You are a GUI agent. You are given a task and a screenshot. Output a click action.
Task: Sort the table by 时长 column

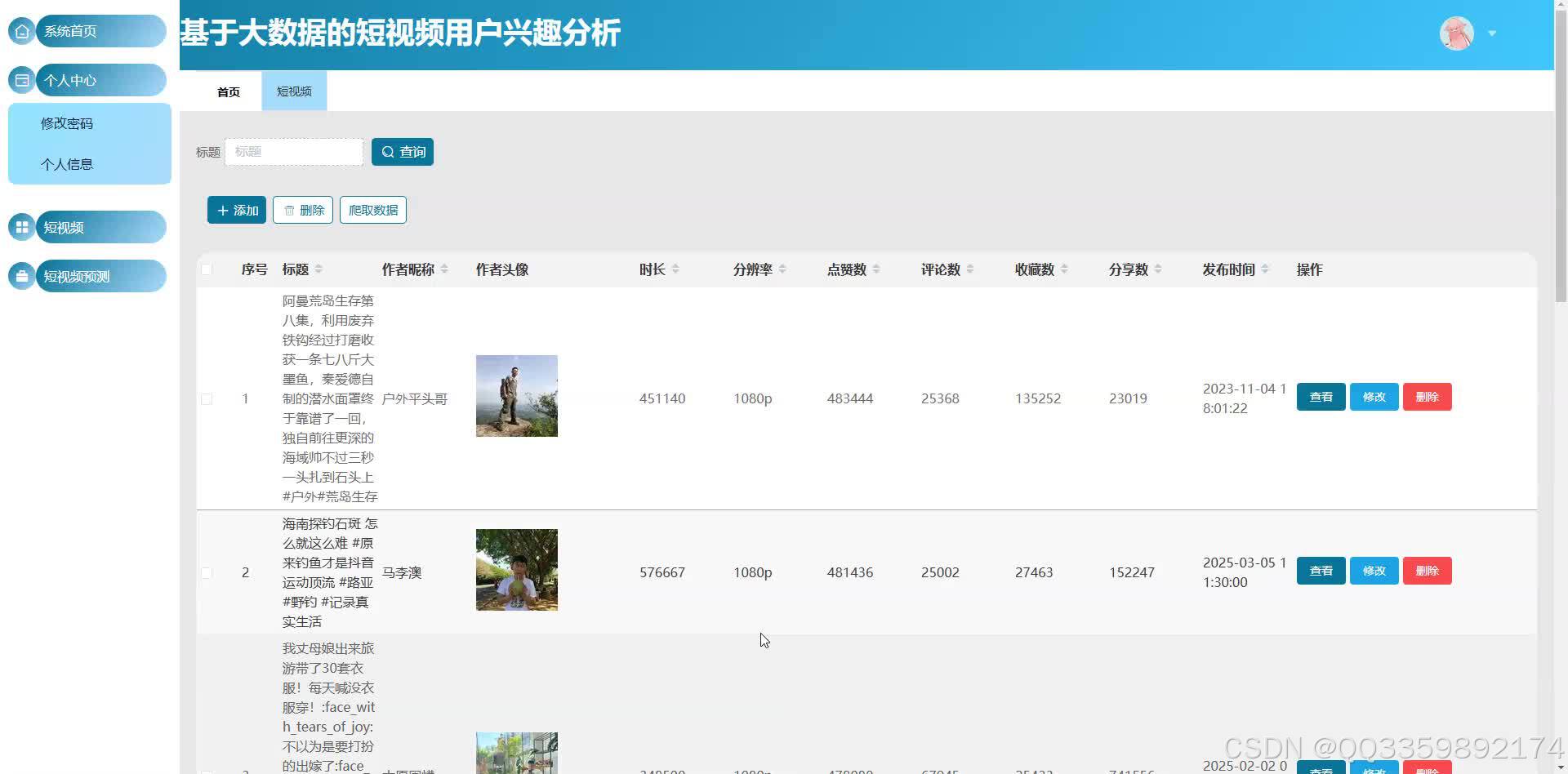(x=675, y=269)
